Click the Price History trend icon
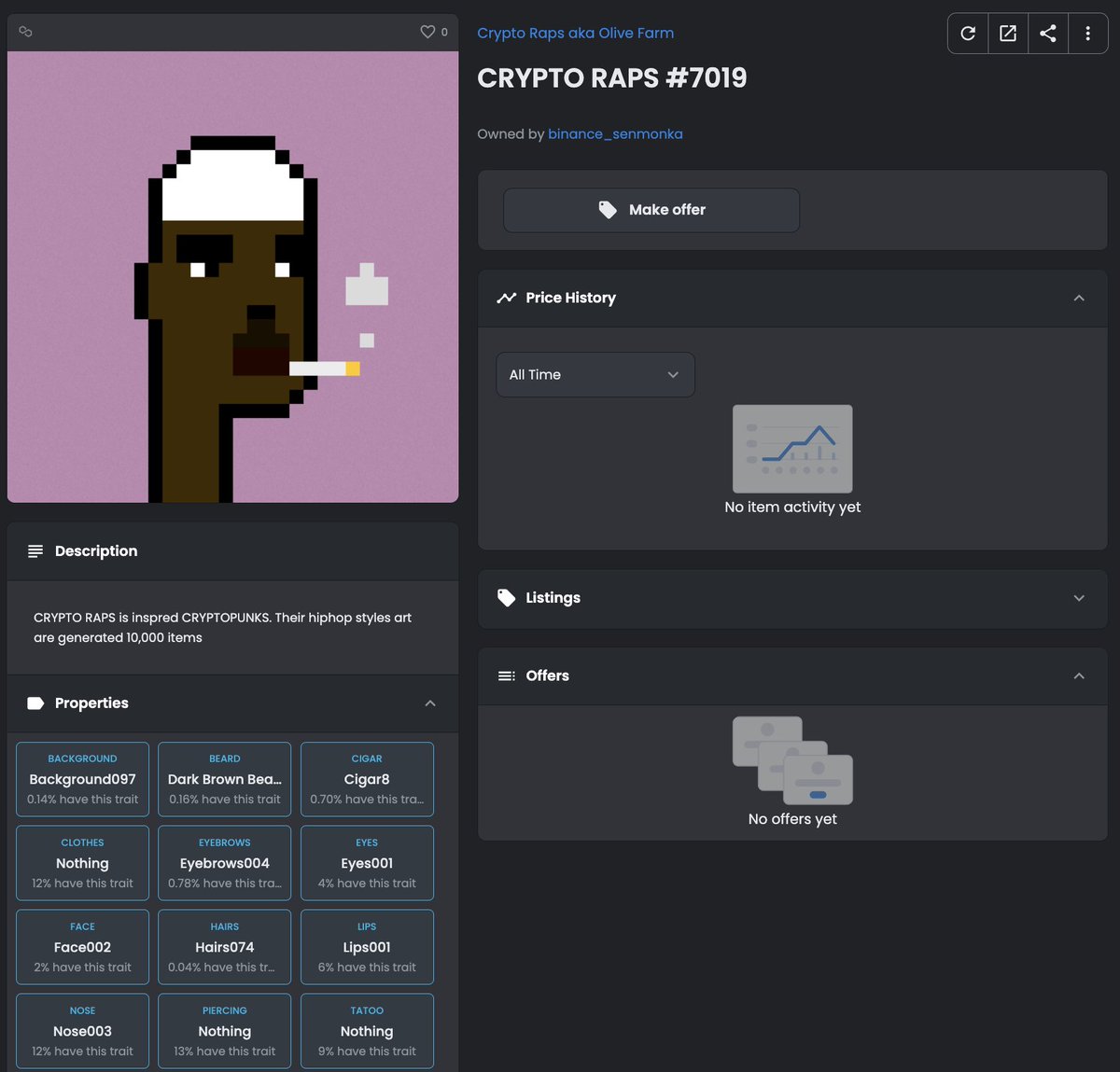The height and width of the screenshot is (1072, 1120). pyautogui.click(x=507, y=298)
